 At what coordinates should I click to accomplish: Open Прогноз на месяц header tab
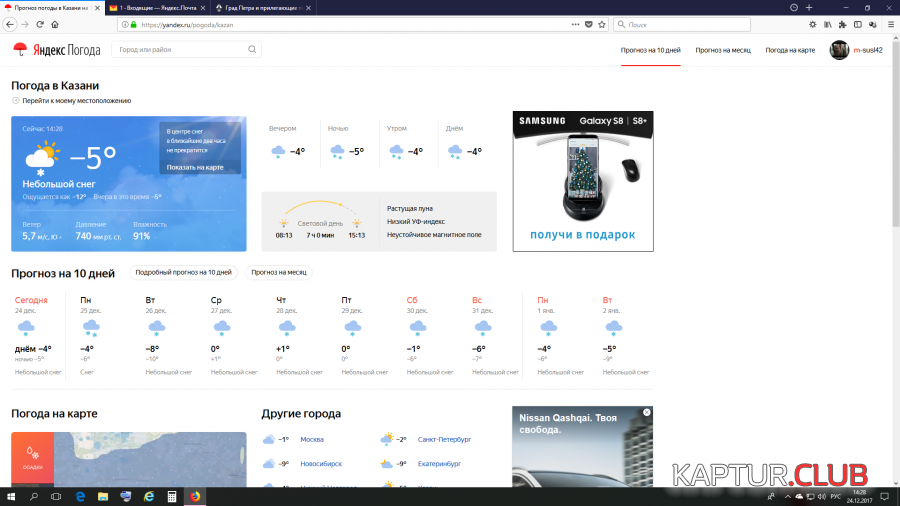coord(723,50)
